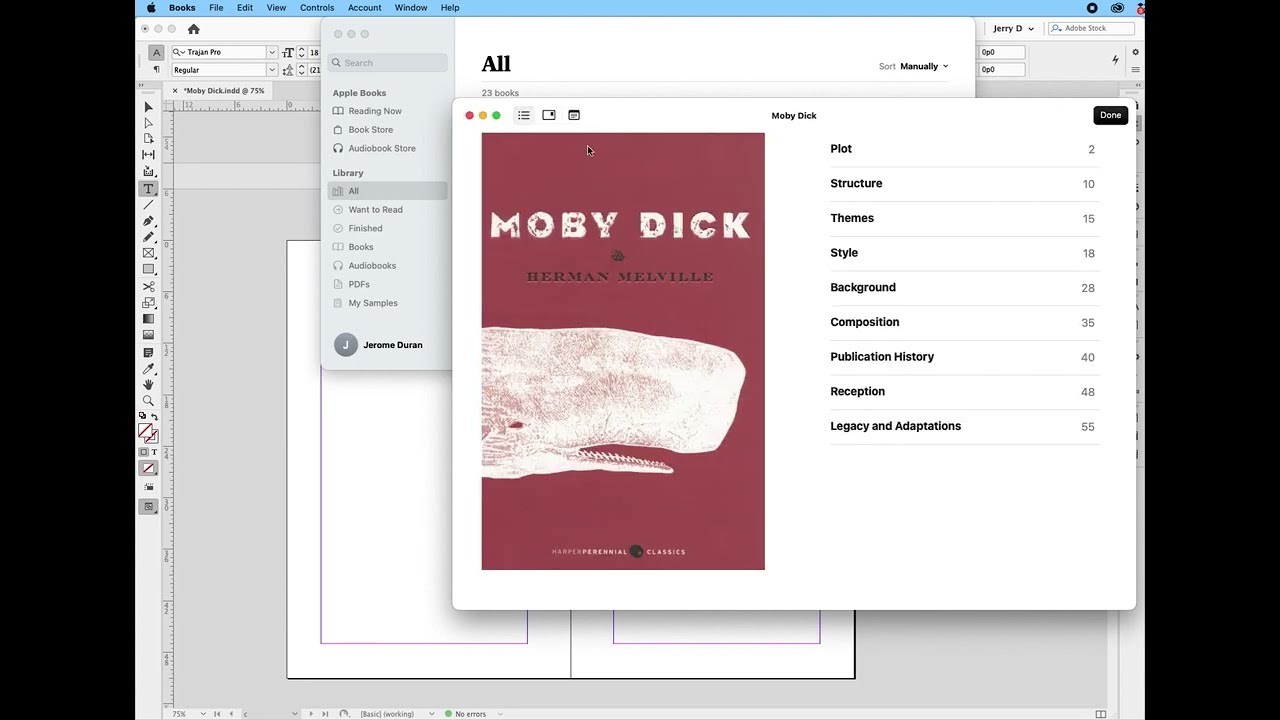Swap fill and stroke arrow
Viewport: 1280px width, 720px height.
point(154,416)
